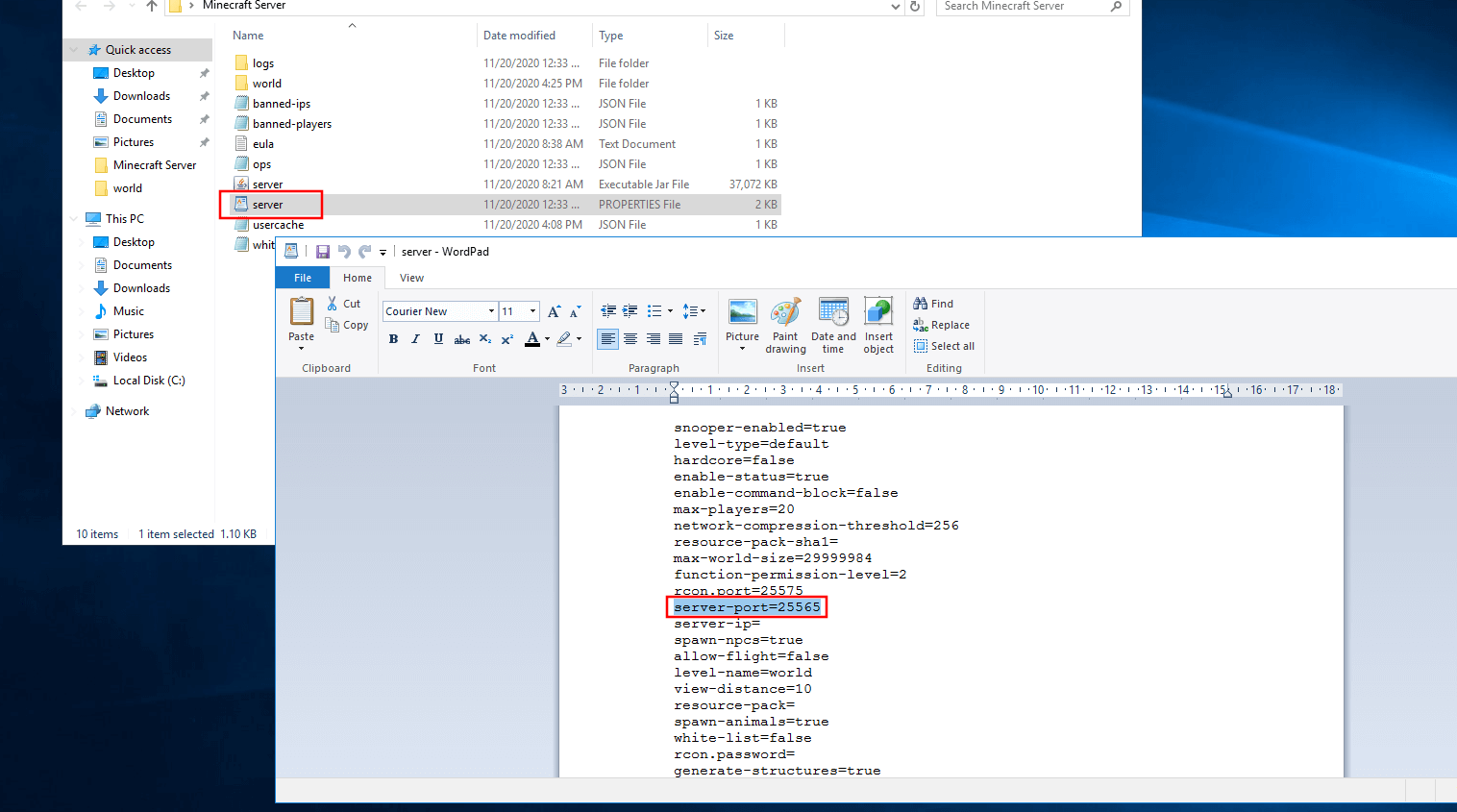This screenshot has height=812, width=1457.
Task: Open the font size dropdown
Action: point(532,311)
